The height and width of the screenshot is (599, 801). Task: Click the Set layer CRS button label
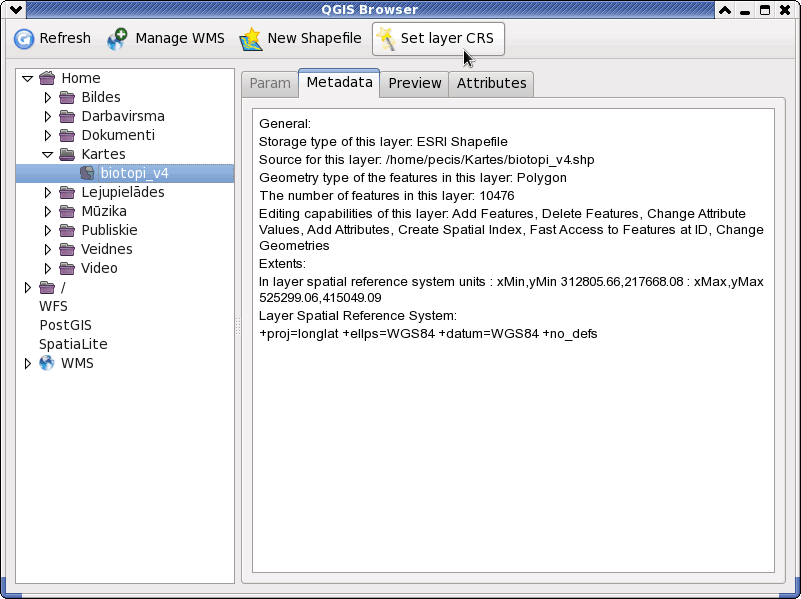(x=447, y=38)
